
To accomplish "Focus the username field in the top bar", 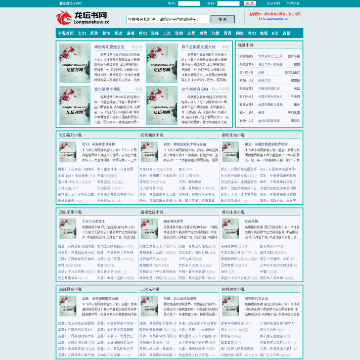I will pos(189,3).
